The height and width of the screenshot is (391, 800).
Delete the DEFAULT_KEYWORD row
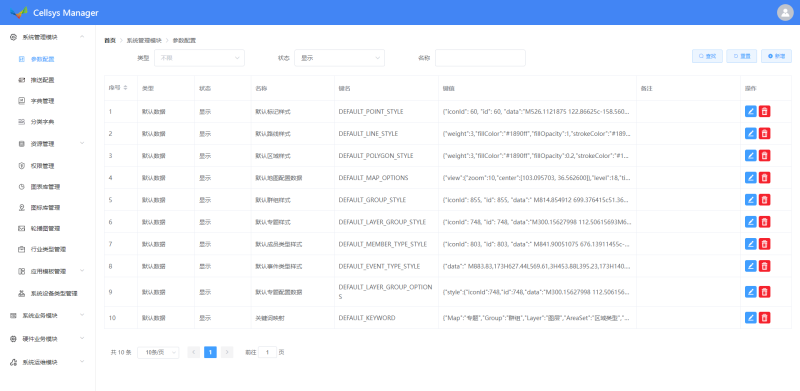(x=764, y=317)
